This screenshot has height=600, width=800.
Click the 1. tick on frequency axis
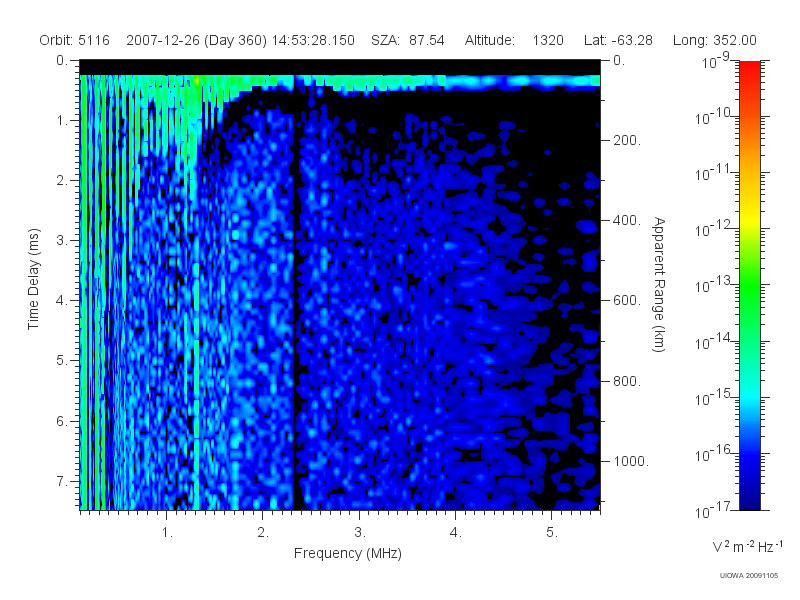(167, 533)
